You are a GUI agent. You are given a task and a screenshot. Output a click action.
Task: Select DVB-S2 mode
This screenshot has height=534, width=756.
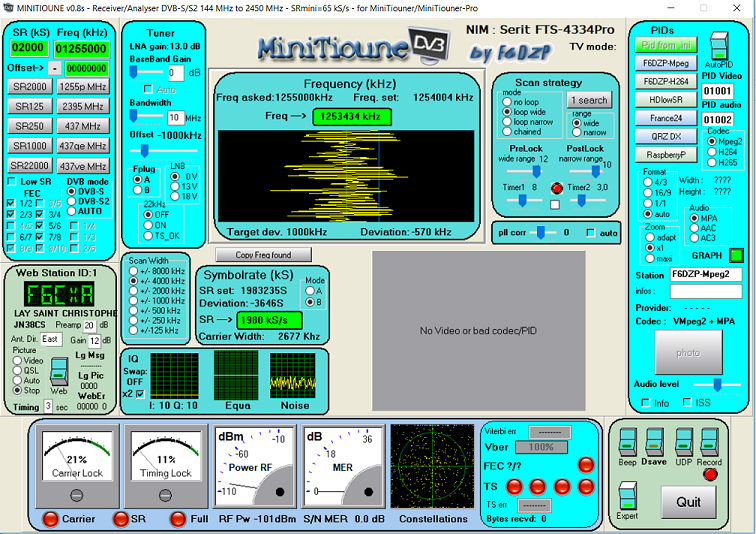[71, 201]
